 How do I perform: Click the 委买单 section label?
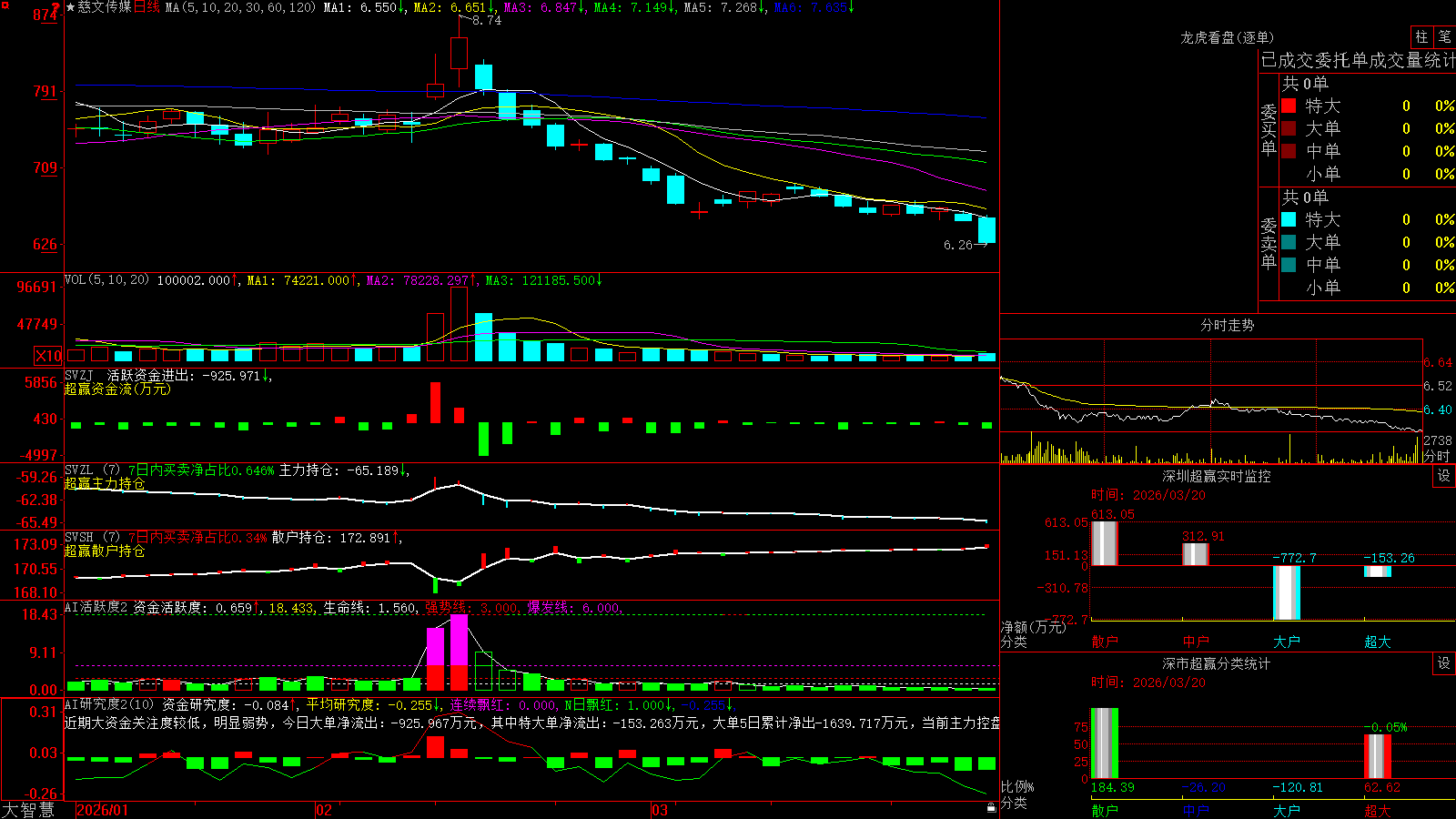pos(1269,129)
